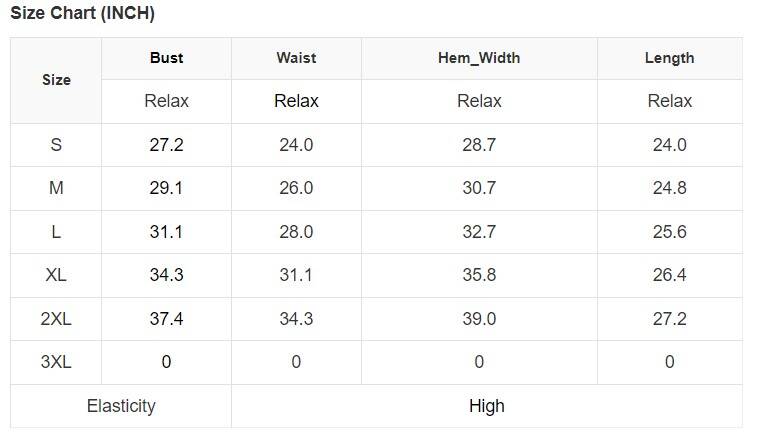Select the XL size row label
Image resolution: width=758 pixels, height=443 pixels.
[x=56, y=275]
